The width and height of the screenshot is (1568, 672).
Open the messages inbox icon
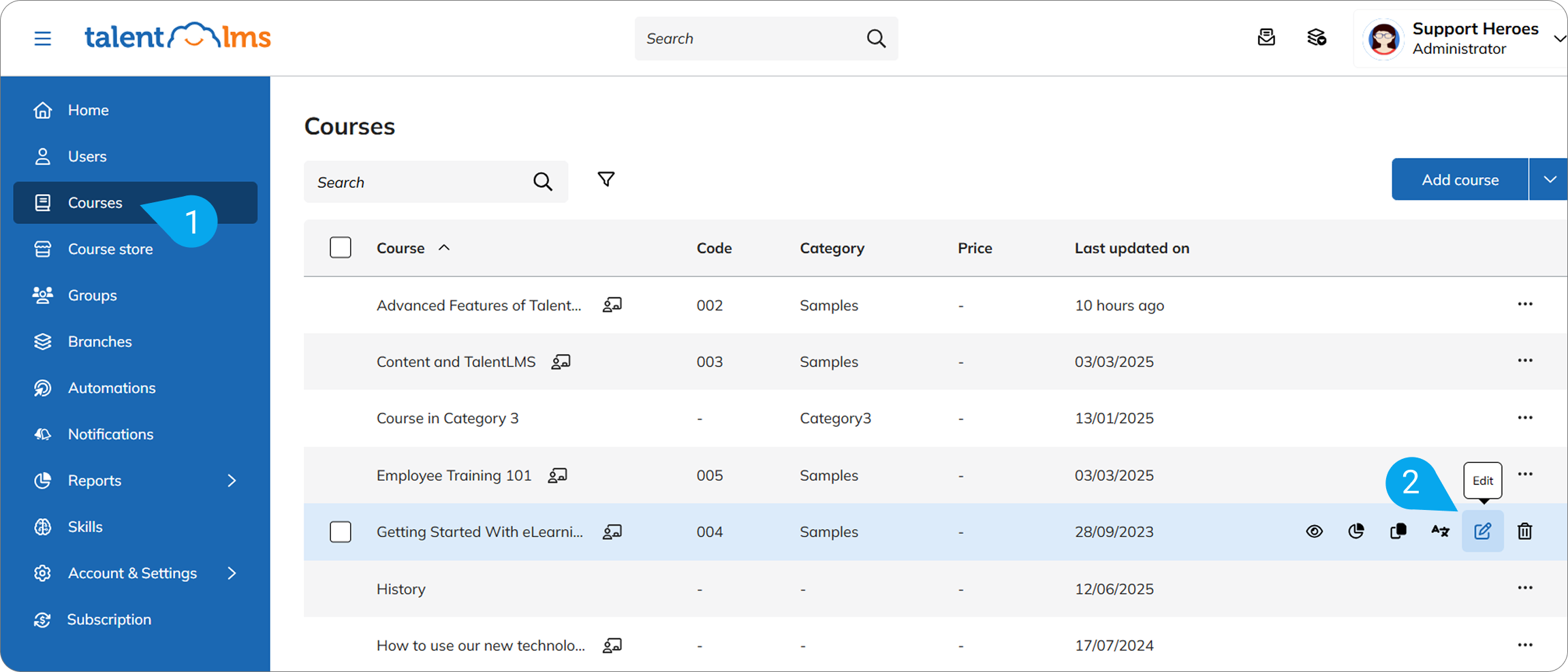pyautogui.click(x=1266, y=37)
